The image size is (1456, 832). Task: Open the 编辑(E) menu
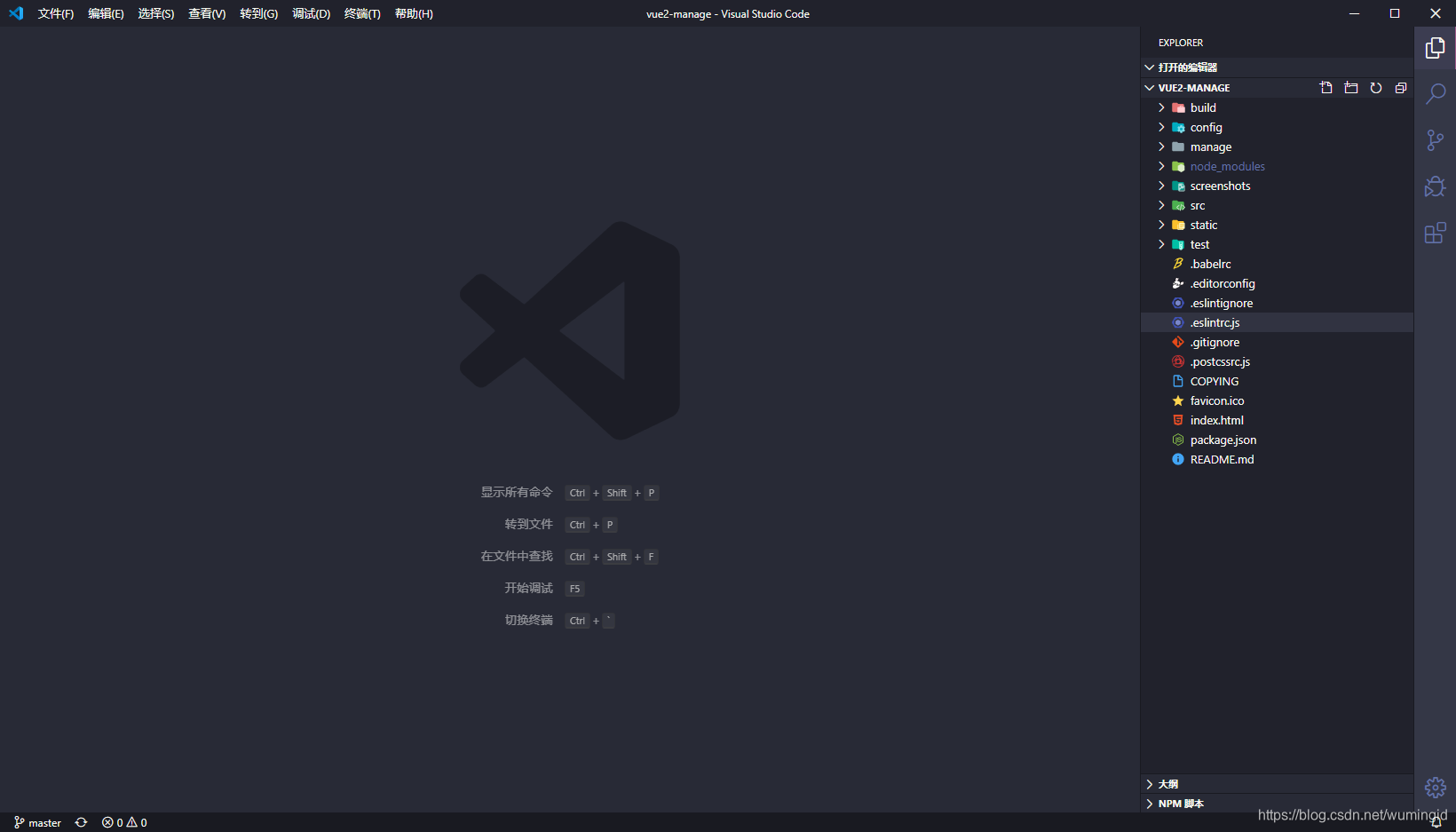tap(106, 13)
